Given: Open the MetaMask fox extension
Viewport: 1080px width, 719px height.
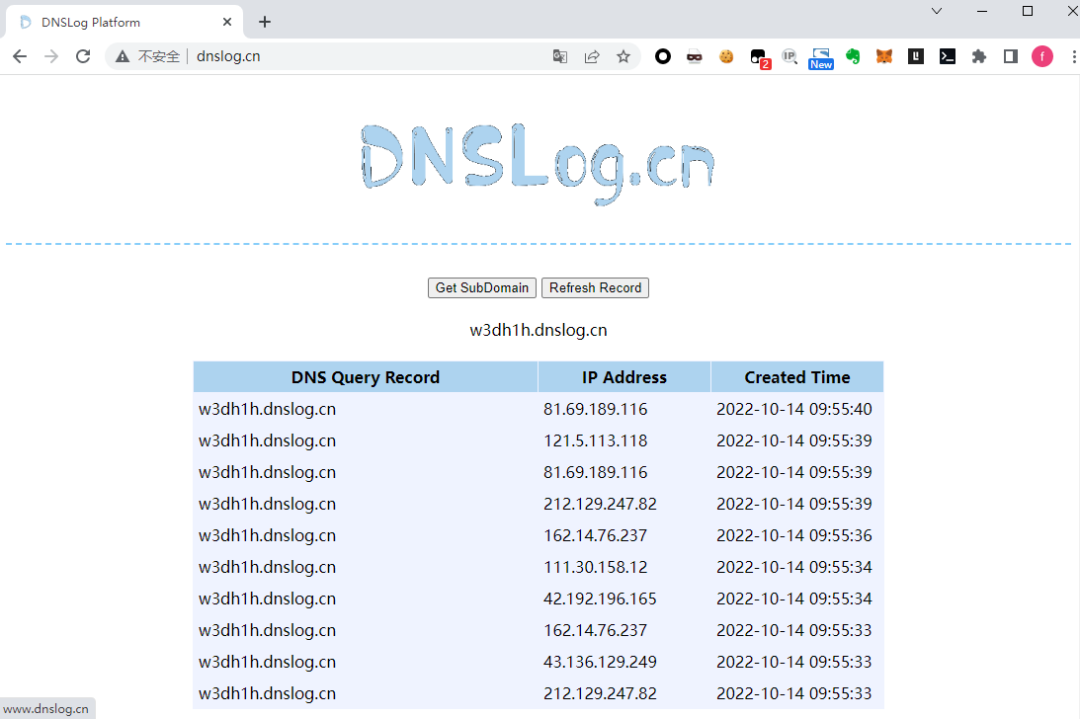Looking at the screenshot, I should pyautogui.click(x=884, y=56).
